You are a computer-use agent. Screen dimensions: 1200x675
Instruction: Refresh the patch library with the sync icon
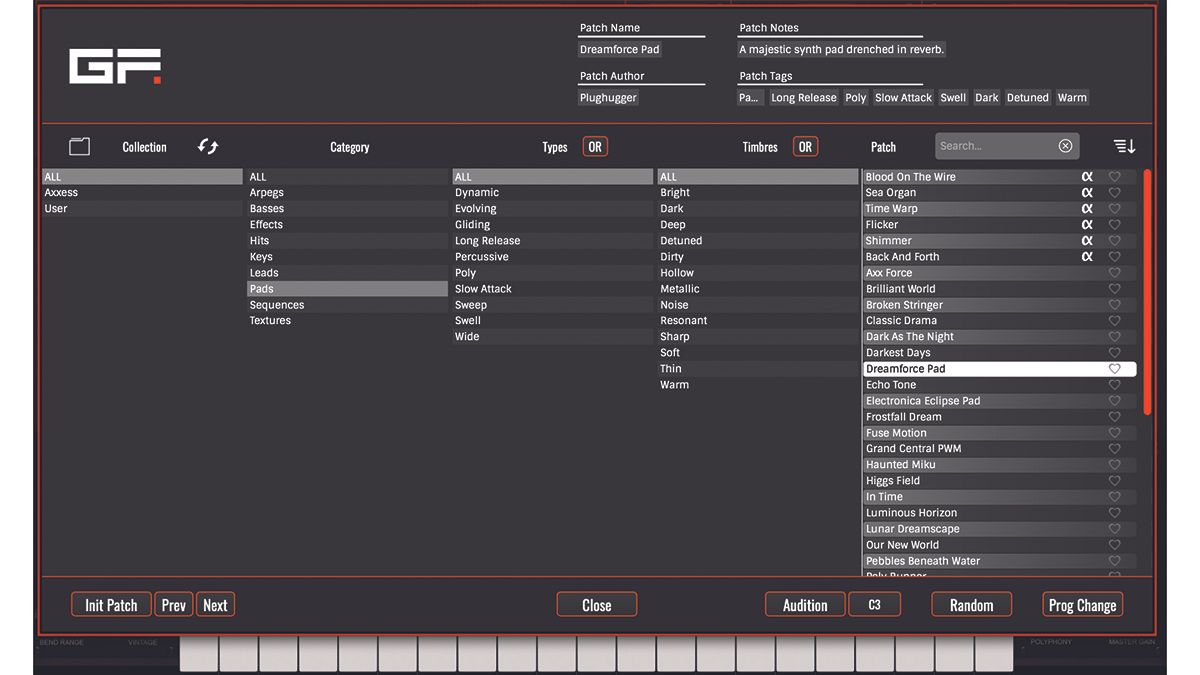click(x=208, y=146)
